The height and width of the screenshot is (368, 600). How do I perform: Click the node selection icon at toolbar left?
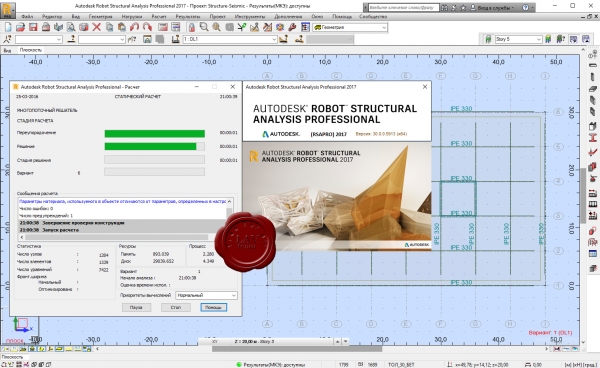coord(7,39)
